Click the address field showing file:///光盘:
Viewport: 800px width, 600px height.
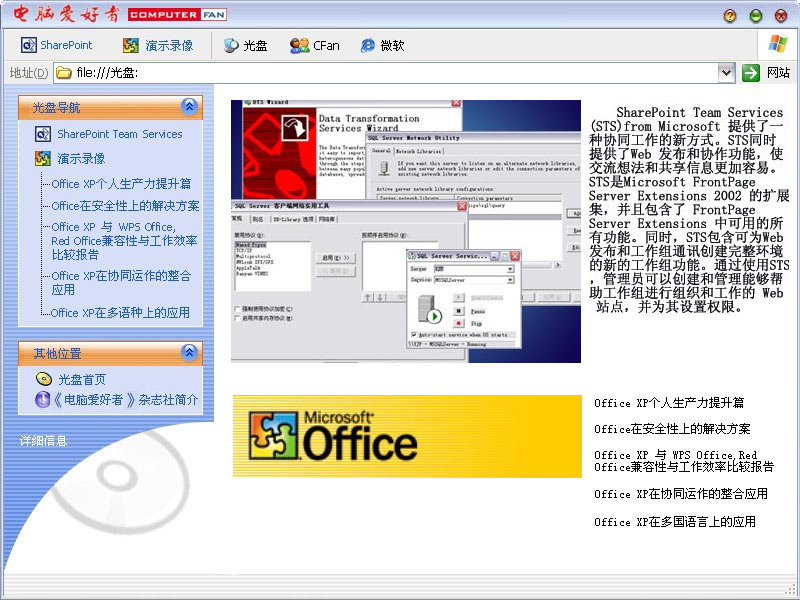(386, 73)
